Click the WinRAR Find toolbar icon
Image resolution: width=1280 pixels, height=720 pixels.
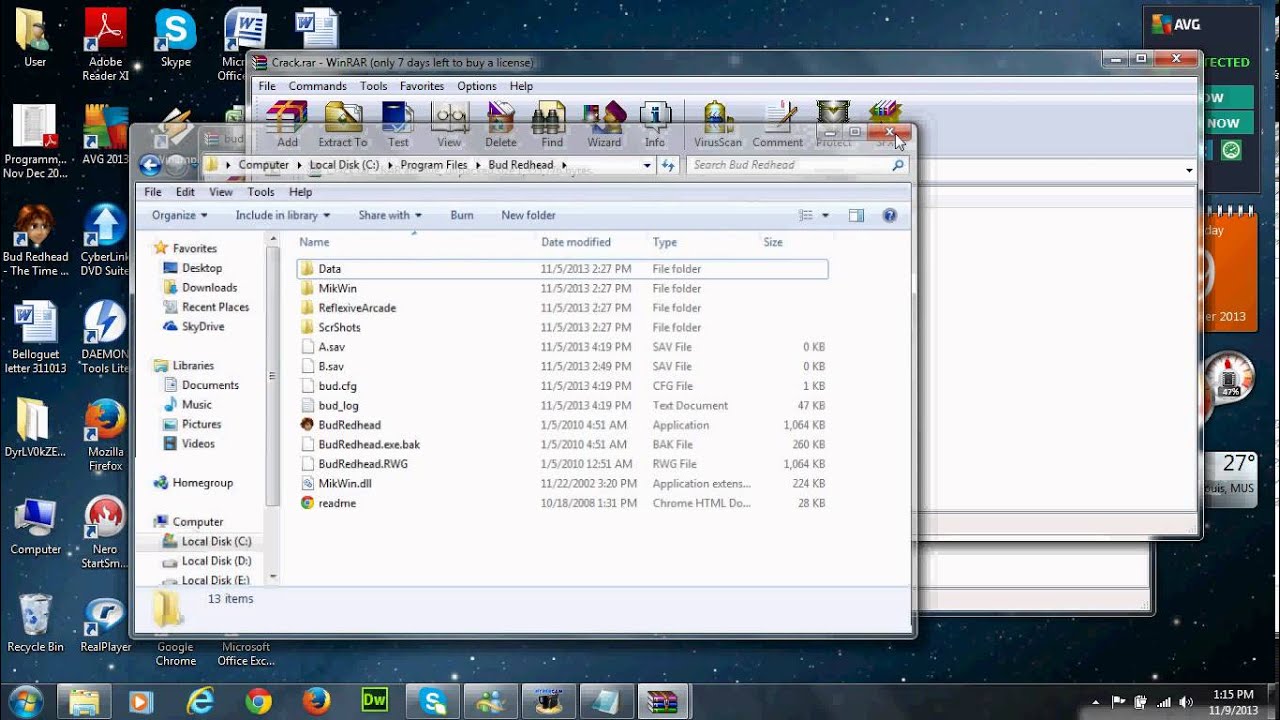pos(552,124)
